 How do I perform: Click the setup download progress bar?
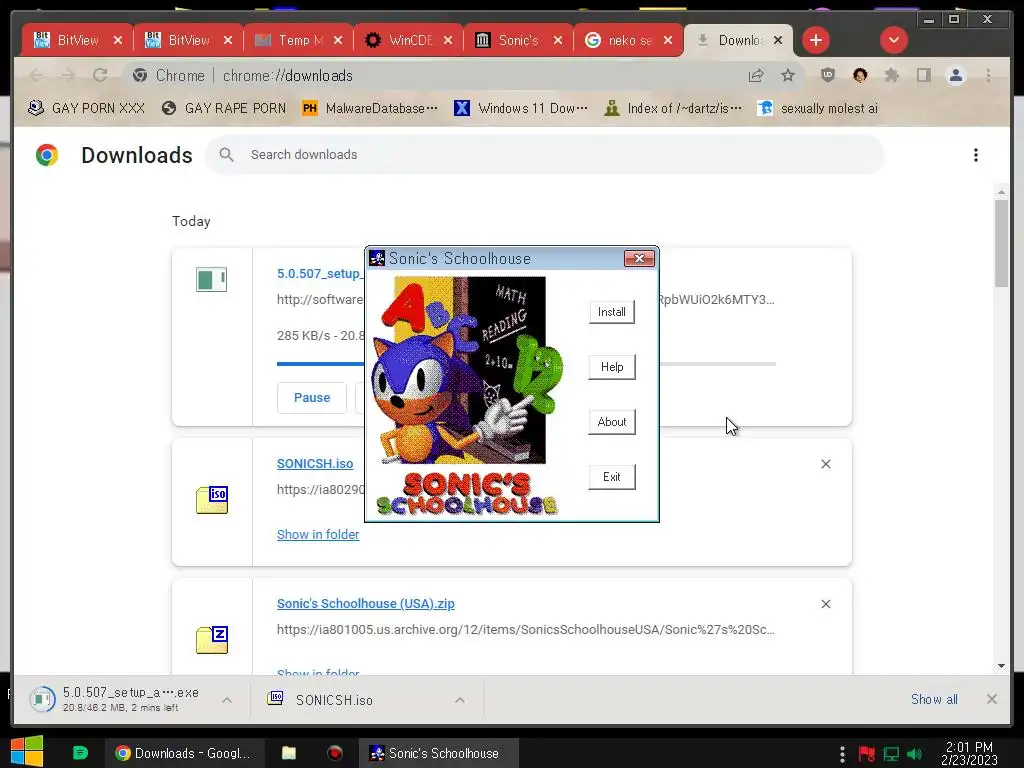pyautogui.click(x=526, y=364)
